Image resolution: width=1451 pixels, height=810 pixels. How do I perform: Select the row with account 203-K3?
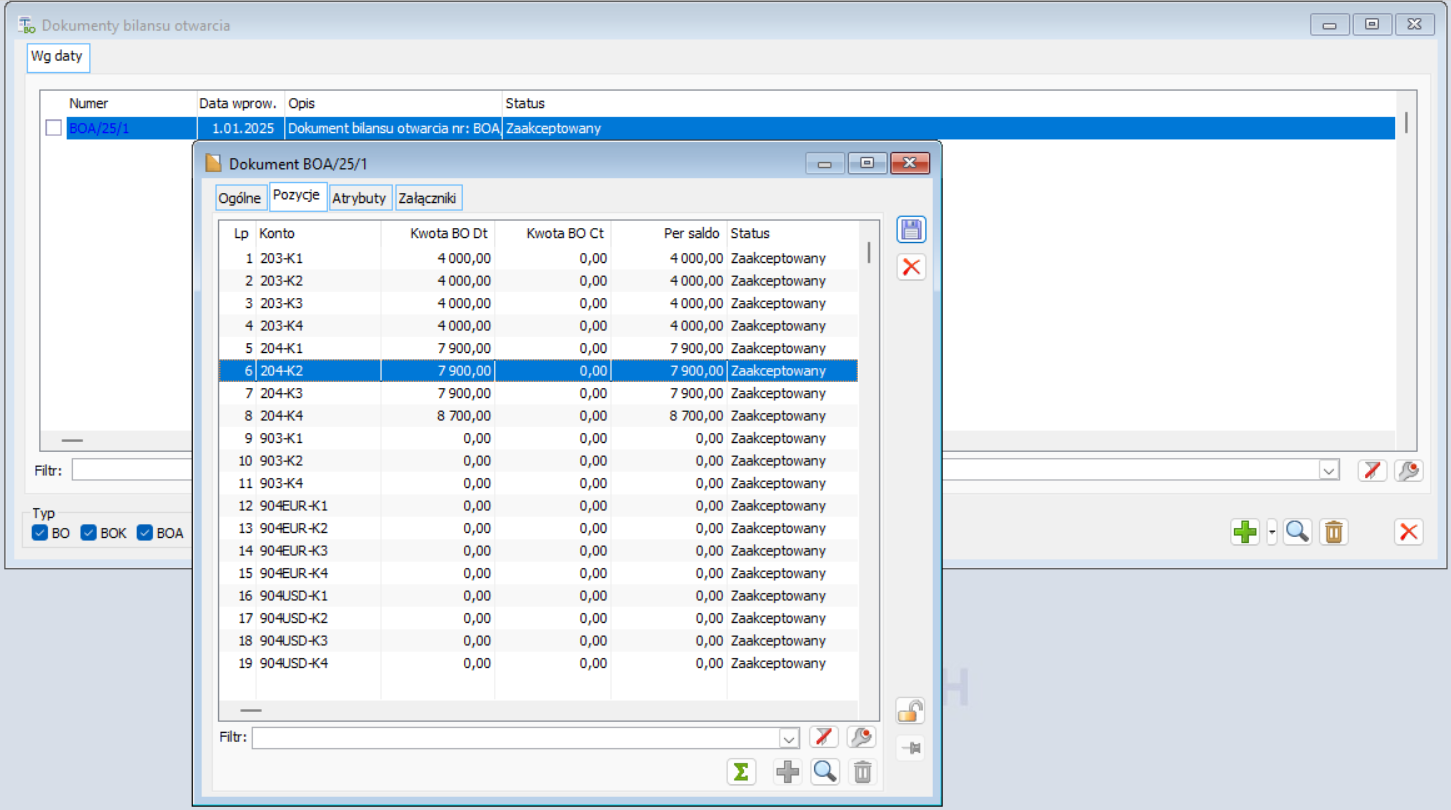click(538, 303)
